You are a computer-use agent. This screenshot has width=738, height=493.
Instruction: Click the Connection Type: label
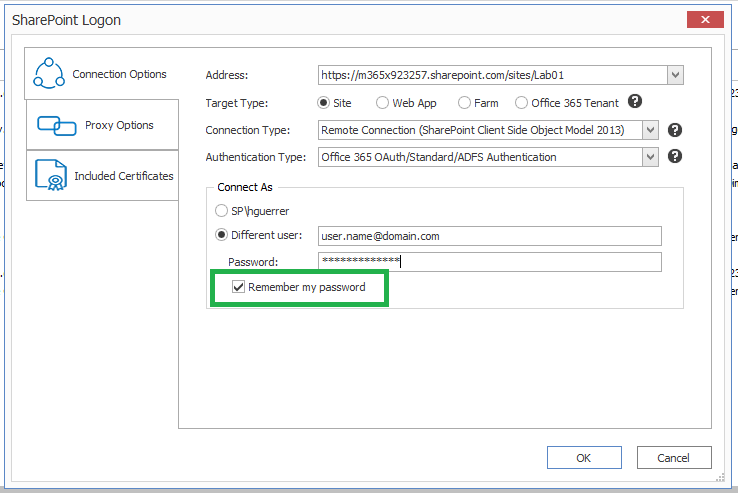click(248, 130)
